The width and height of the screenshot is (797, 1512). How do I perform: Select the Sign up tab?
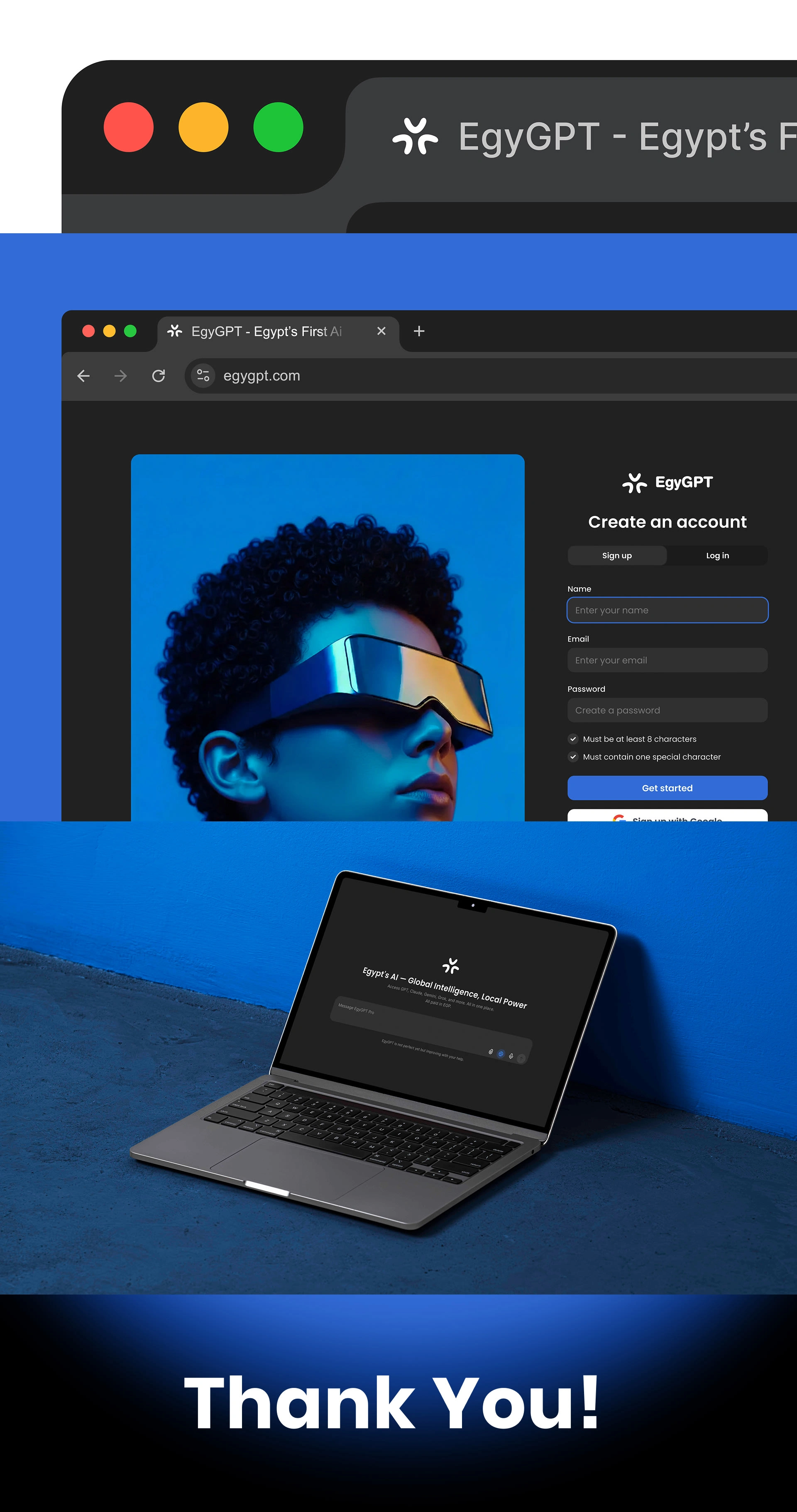pyautogui.click(x=617, y=555)
